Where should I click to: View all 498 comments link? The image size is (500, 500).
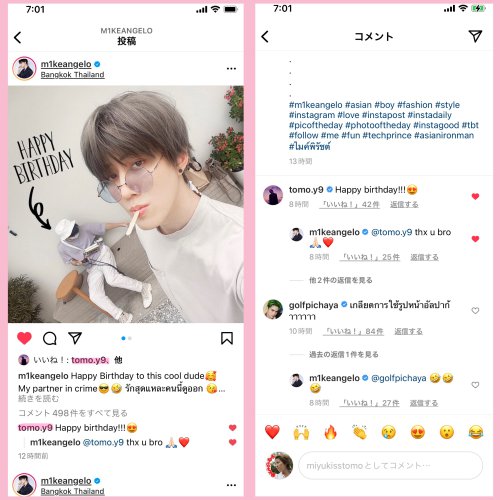(73, 413)
